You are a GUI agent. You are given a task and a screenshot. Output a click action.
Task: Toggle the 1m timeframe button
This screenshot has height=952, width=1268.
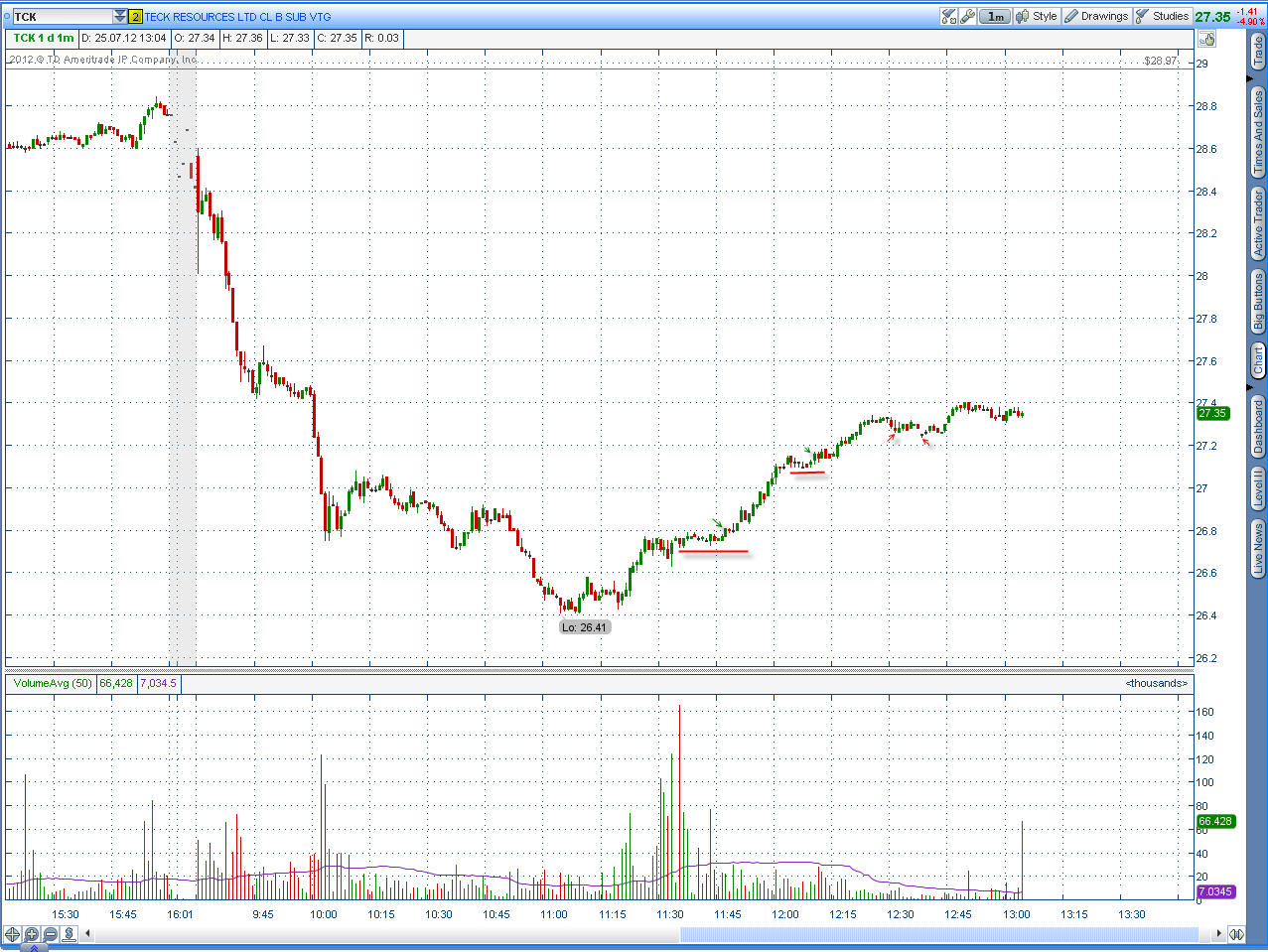coord(994,16)
